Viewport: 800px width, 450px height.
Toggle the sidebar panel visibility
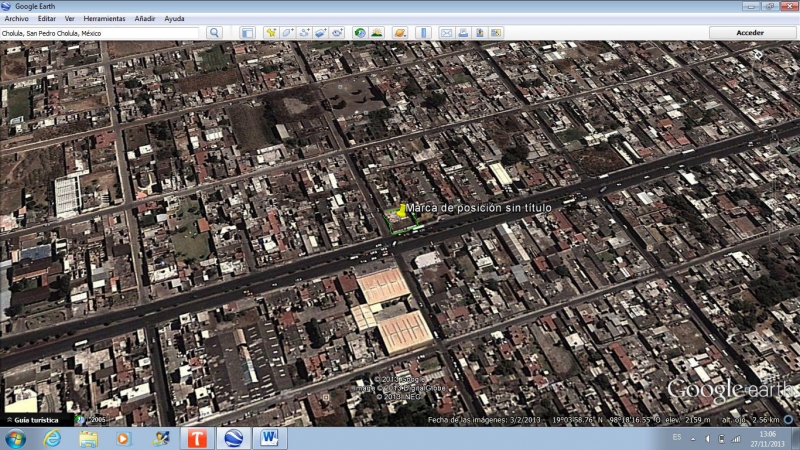[247, 33]
